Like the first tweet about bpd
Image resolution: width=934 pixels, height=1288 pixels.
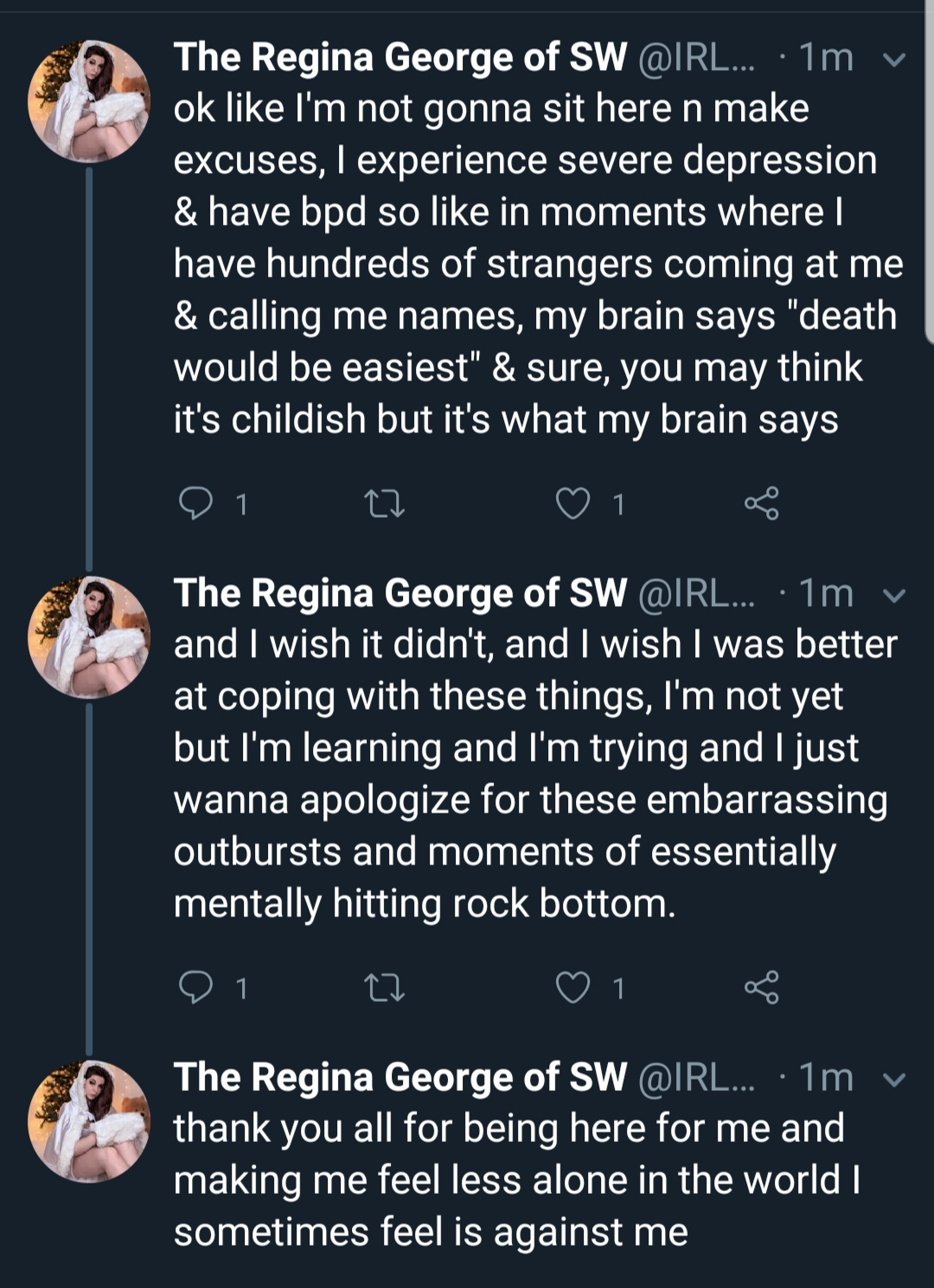pyautogui.click(x=573, y=503)
